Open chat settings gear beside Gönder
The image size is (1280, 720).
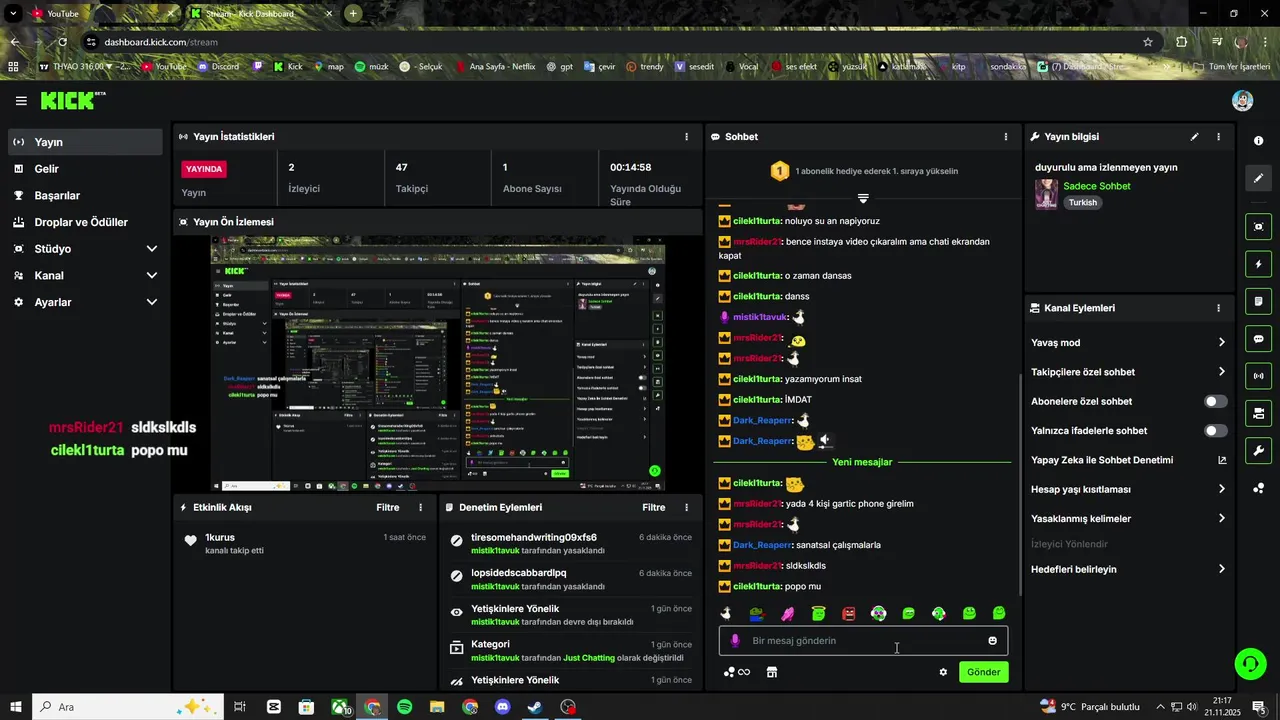coord(943,672)
